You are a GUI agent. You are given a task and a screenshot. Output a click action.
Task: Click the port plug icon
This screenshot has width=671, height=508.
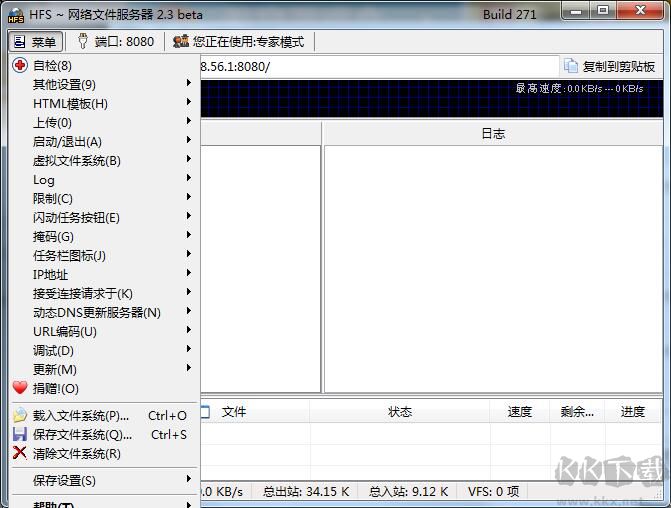83,41
